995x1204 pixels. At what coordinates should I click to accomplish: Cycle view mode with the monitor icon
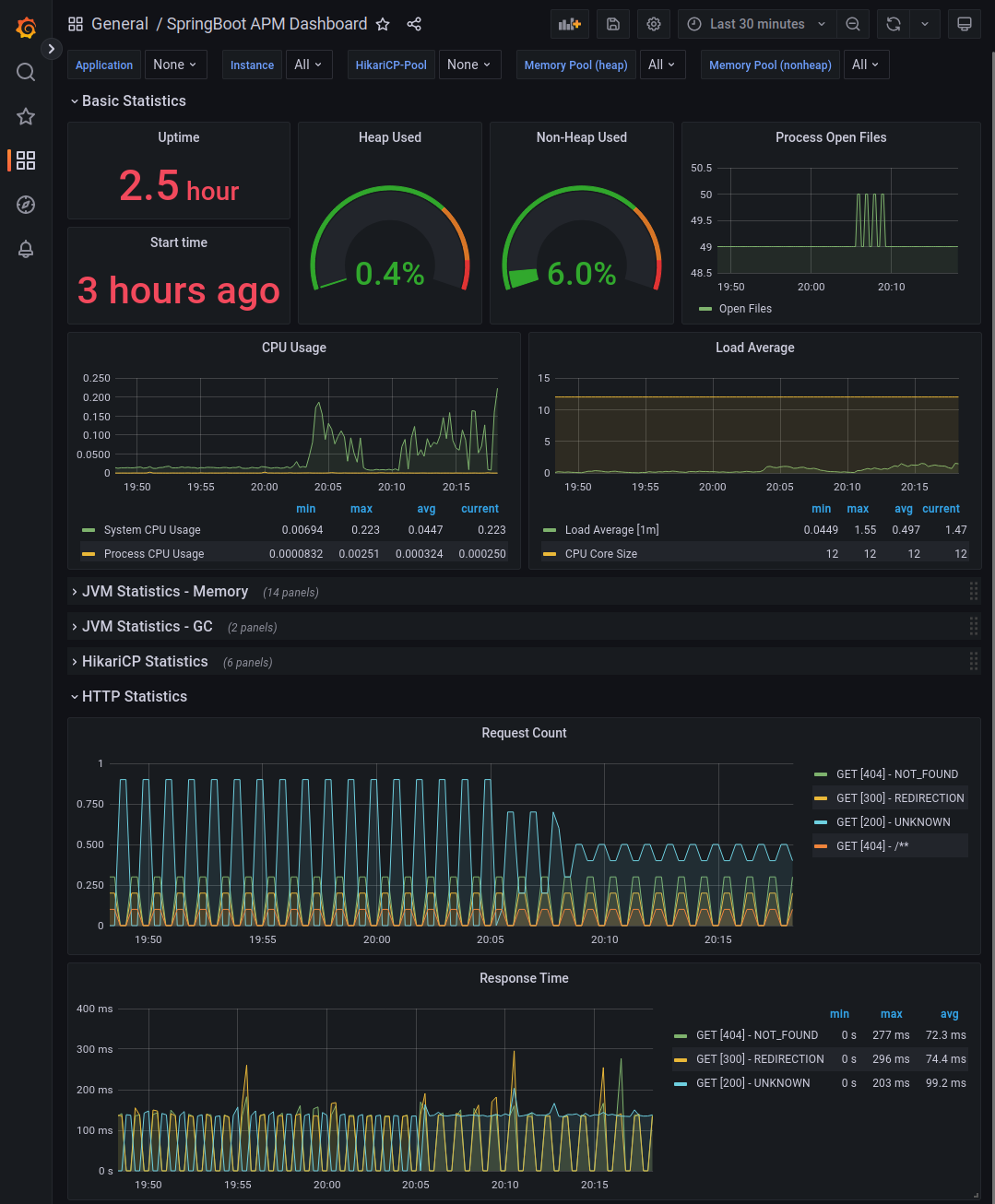[x=965, y=24]
